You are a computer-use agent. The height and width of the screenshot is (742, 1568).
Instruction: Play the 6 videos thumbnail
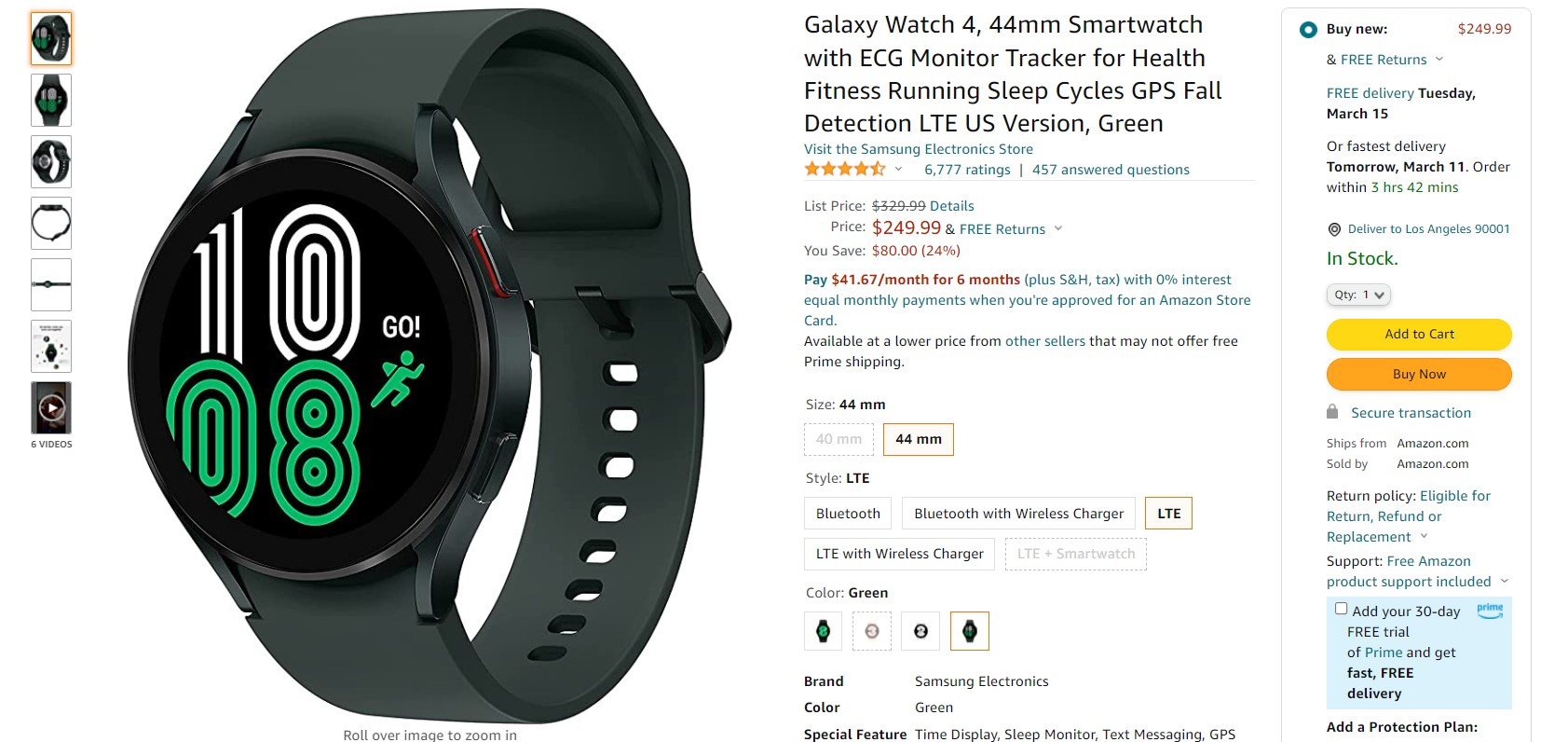pos(51,407)
